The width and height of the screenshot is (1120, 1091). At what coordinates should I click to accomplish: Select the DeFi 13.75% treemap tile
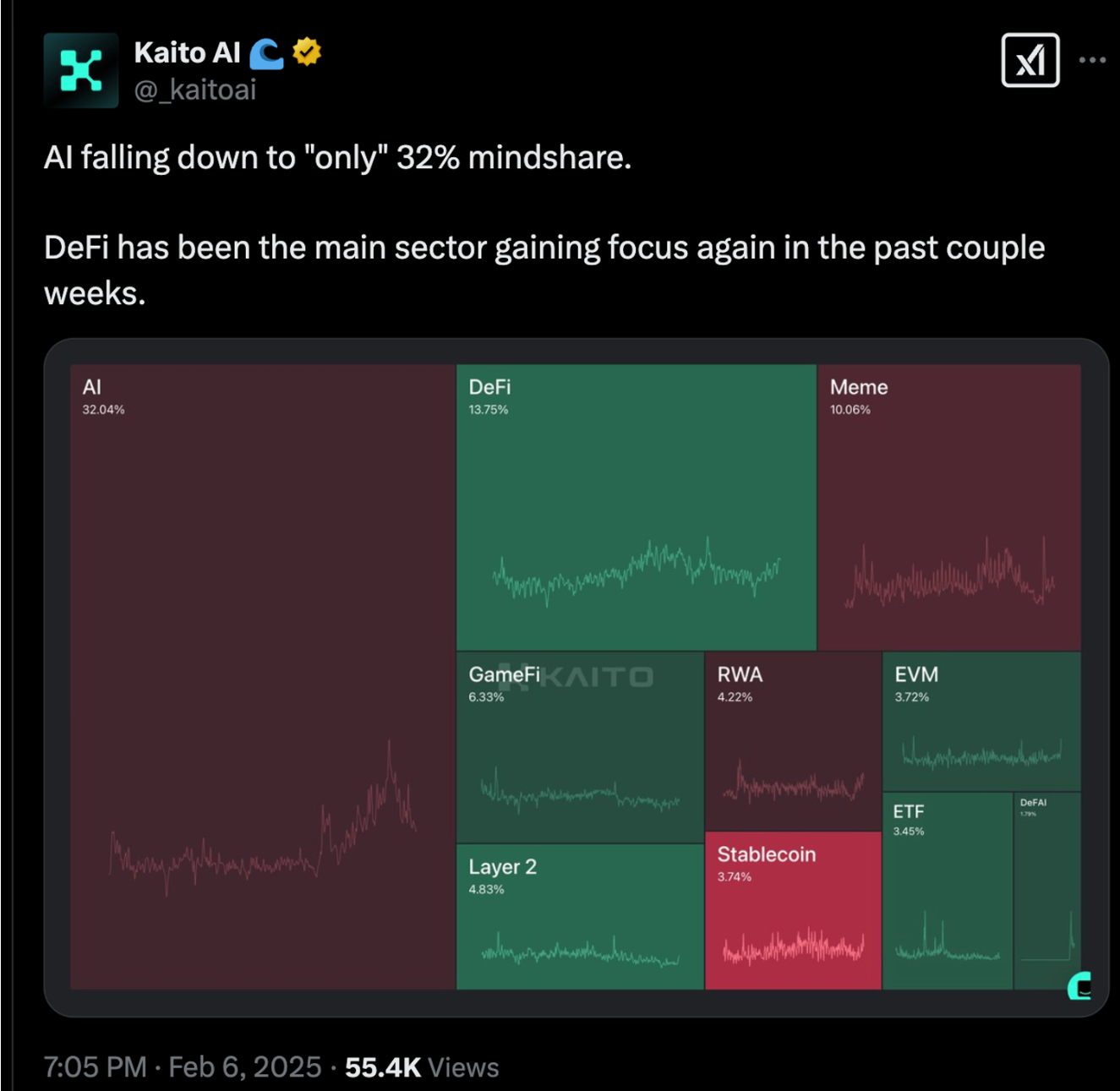click(x=636, y=507)
